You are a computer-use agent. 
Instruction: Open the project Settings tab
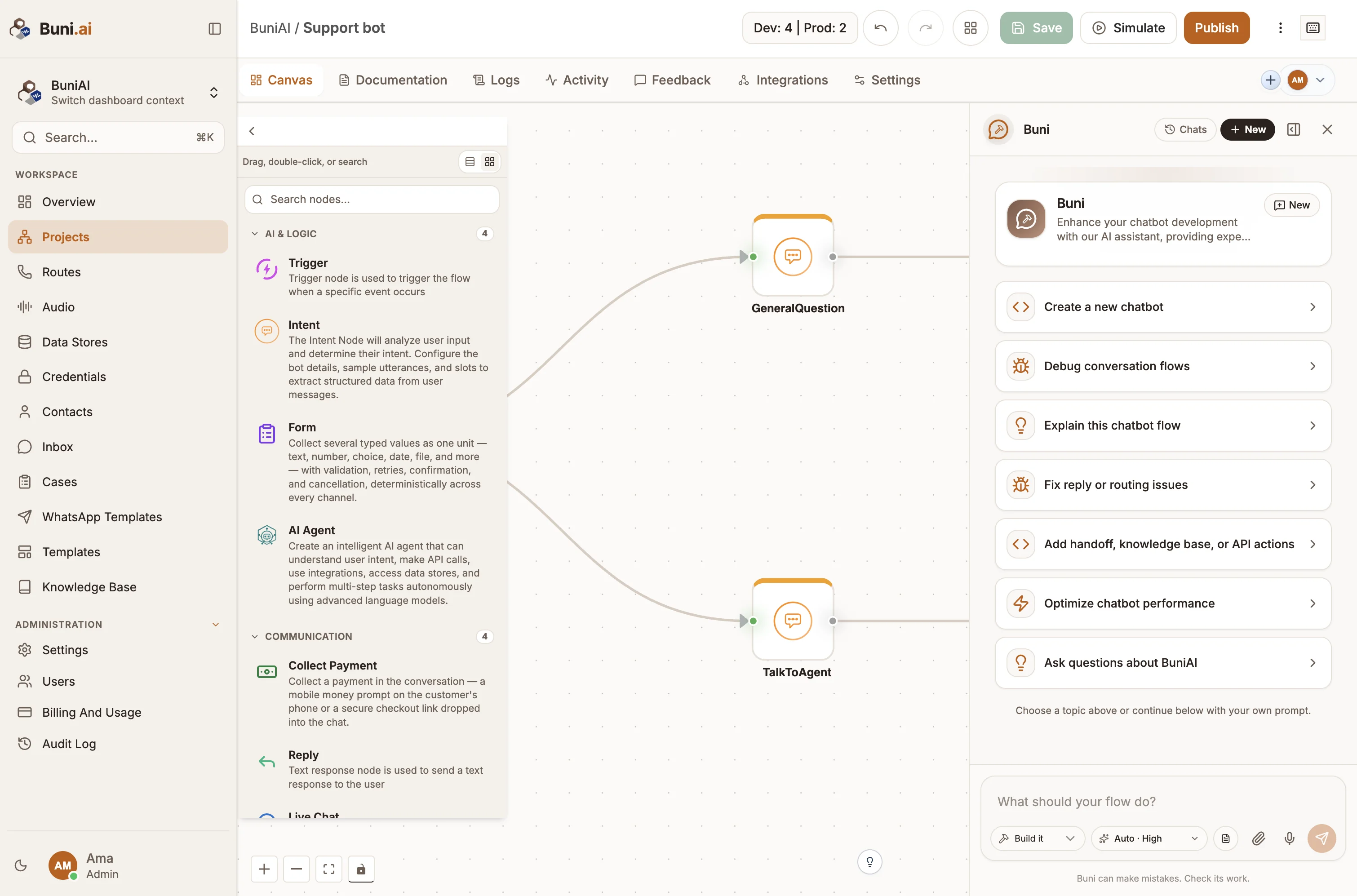click(887, 80)
